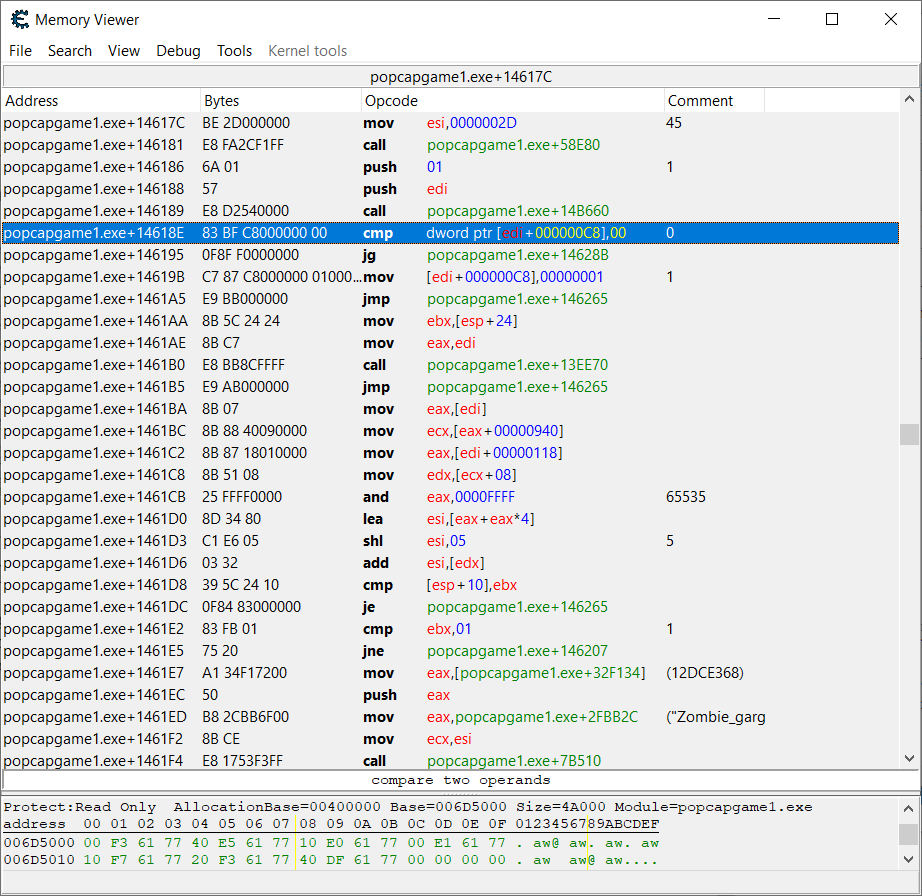This screenshot has height=896, width=922.
Task: Select row popcapgame1.exe+146188 push edi
Action: [450, 189]
